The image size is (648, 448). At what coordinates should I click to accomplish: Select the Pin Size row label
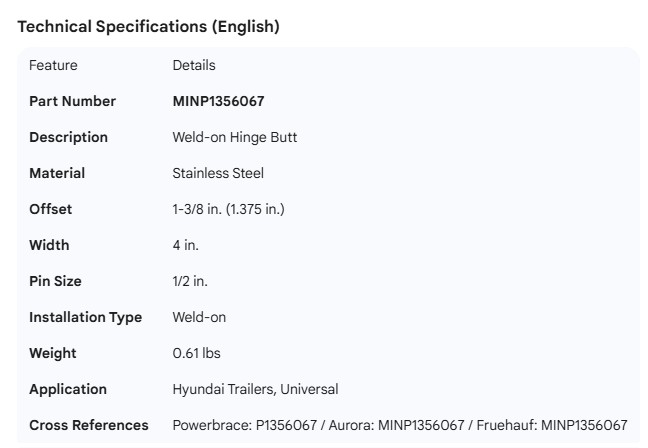[58, 281]
